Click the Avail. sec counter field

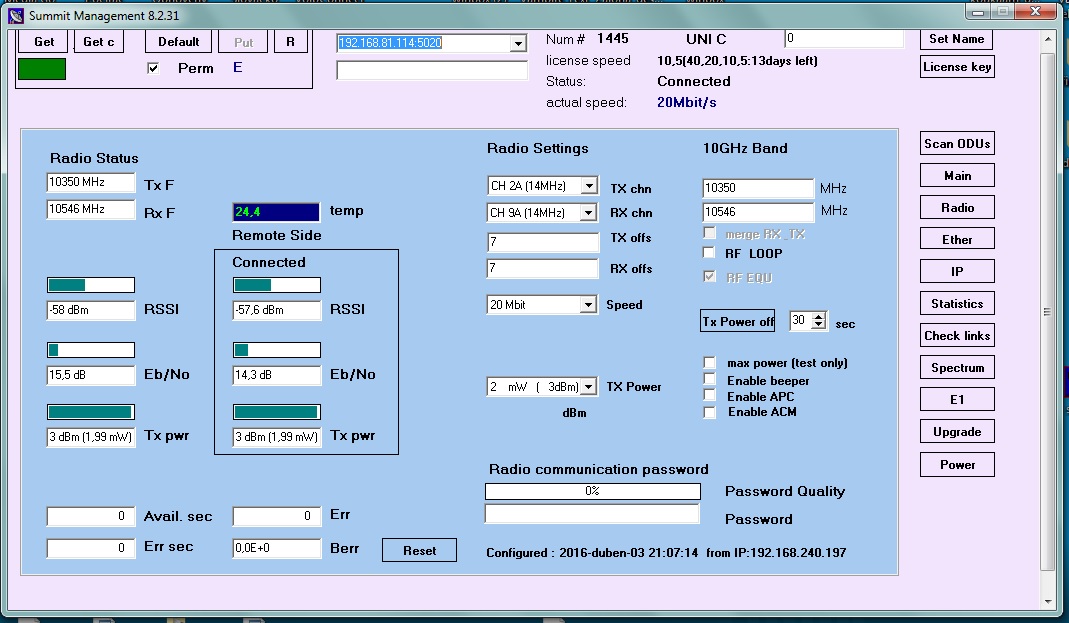pos(91,516)
